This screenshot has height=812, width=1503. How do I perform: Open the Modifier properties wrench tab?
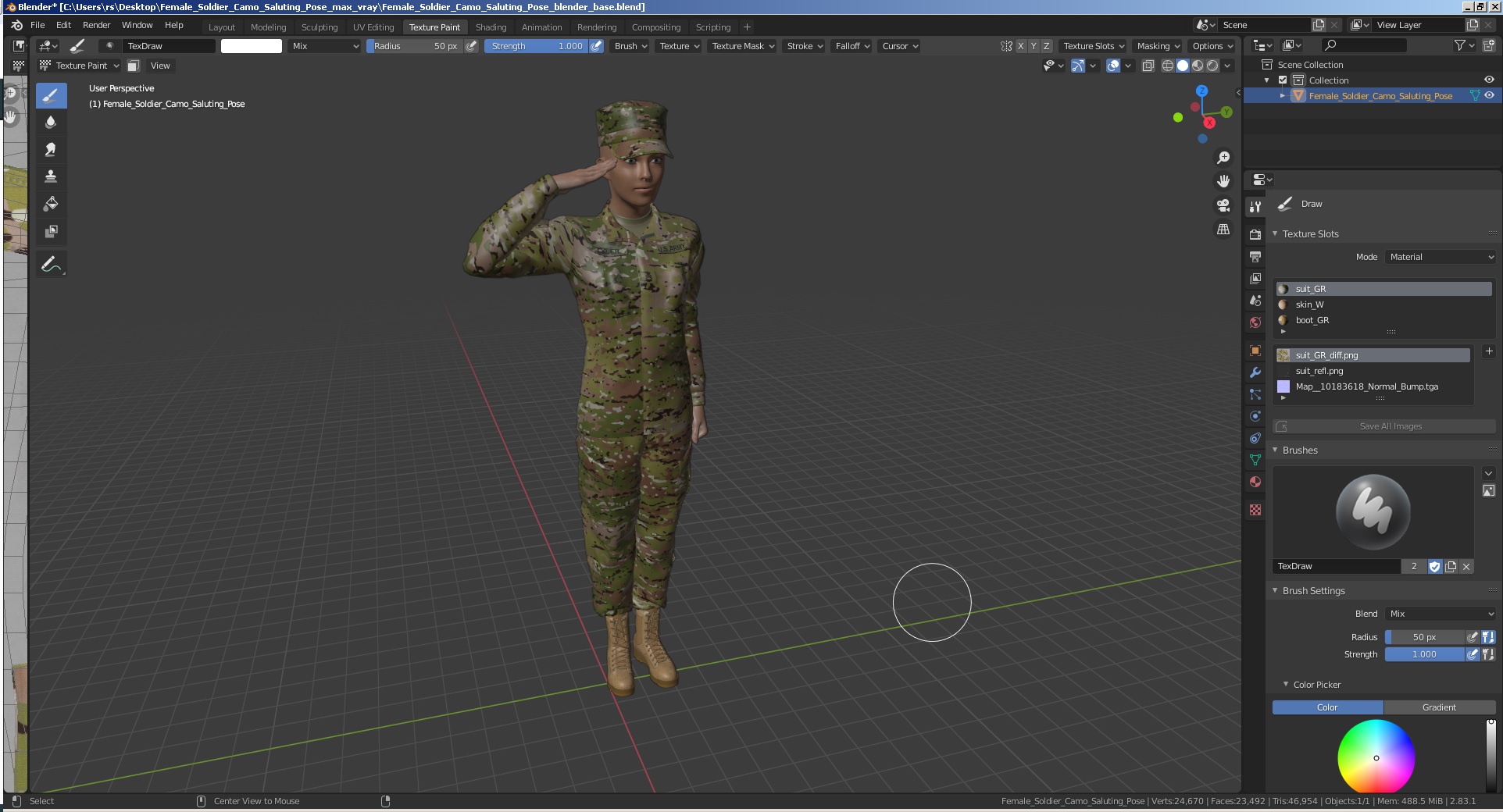1255,372
